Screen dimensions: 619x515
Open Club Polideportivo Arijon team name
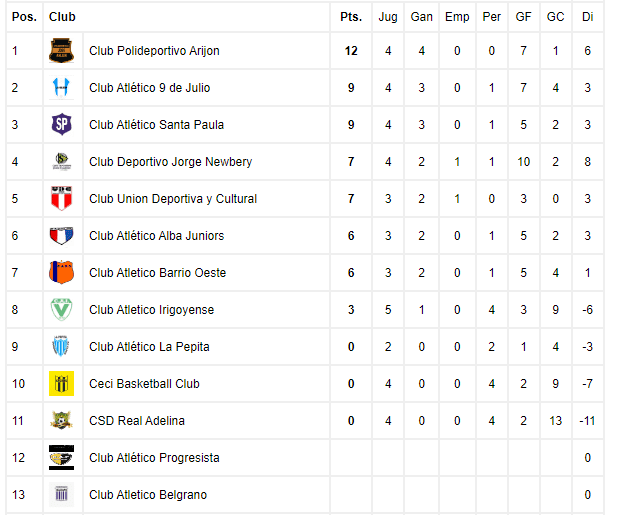(154, 51)
